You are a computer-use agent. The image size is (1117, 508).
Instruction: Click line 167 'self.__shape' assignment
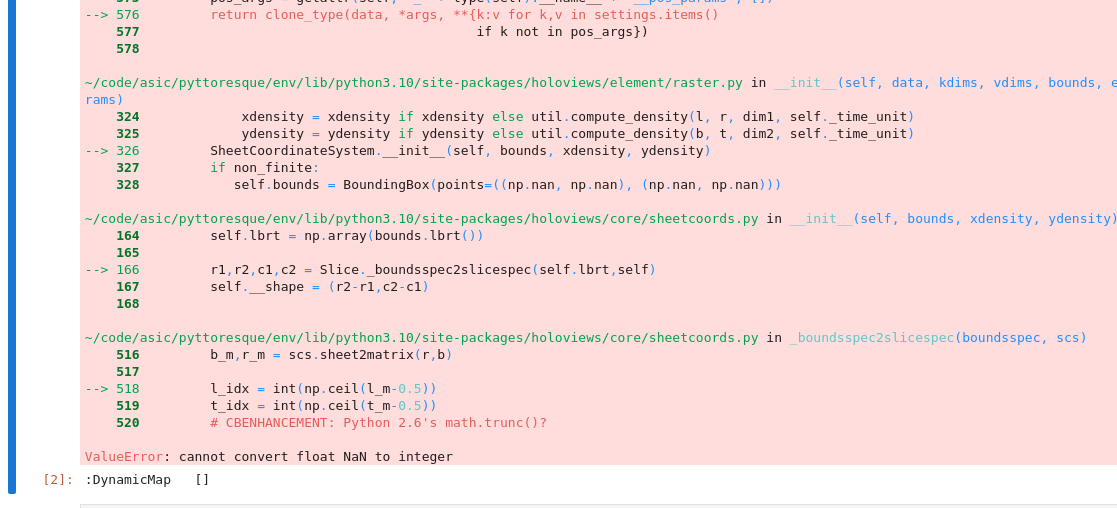319,287
